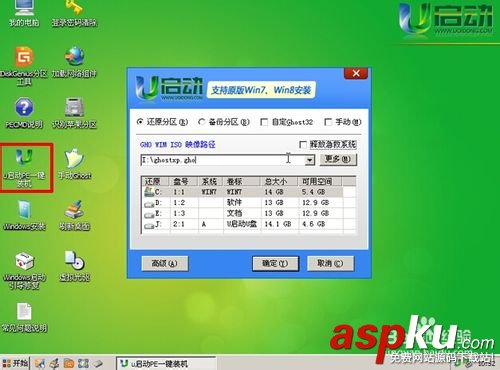Expand the image path dropdown arrow
Screen dimensions: 500x370
(310, 160)
